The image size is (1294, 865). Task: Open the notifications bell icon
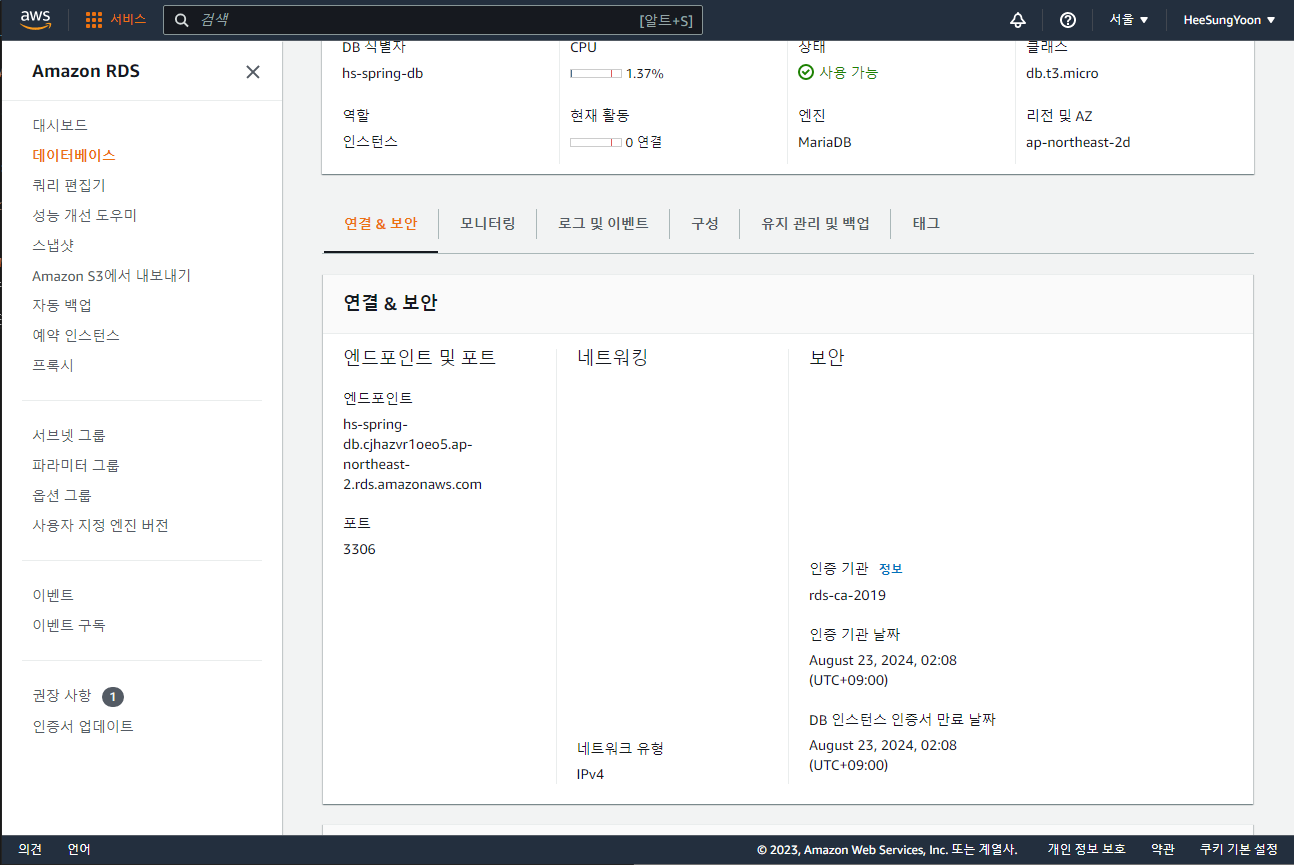[x=1018, y=20]
